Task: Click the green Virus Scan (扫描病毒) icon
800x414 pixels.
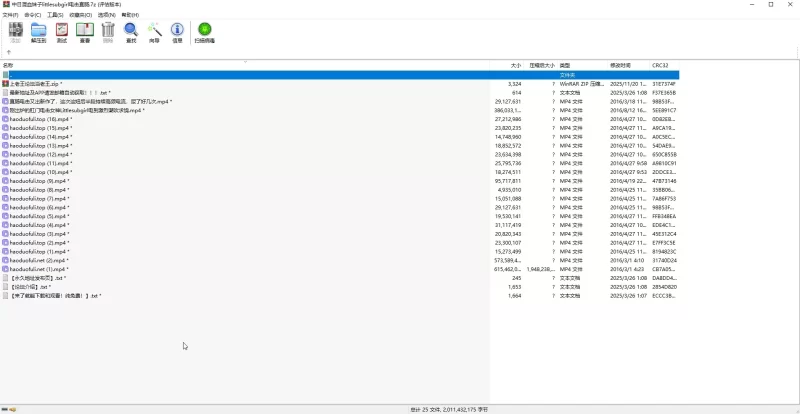Action: pyautogui.click(x=204, y=32)
